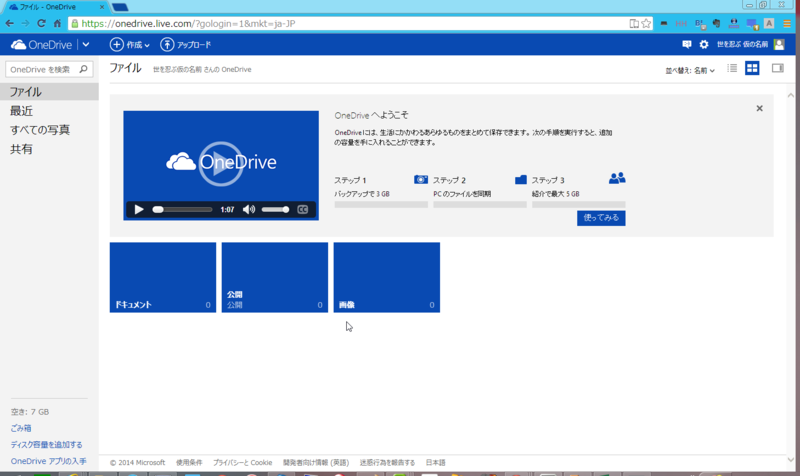The height and width of the screenshot is (476, 800).
Task: Click the video progress seek bar
Action: pyautogui.click(x=182, y=210)
